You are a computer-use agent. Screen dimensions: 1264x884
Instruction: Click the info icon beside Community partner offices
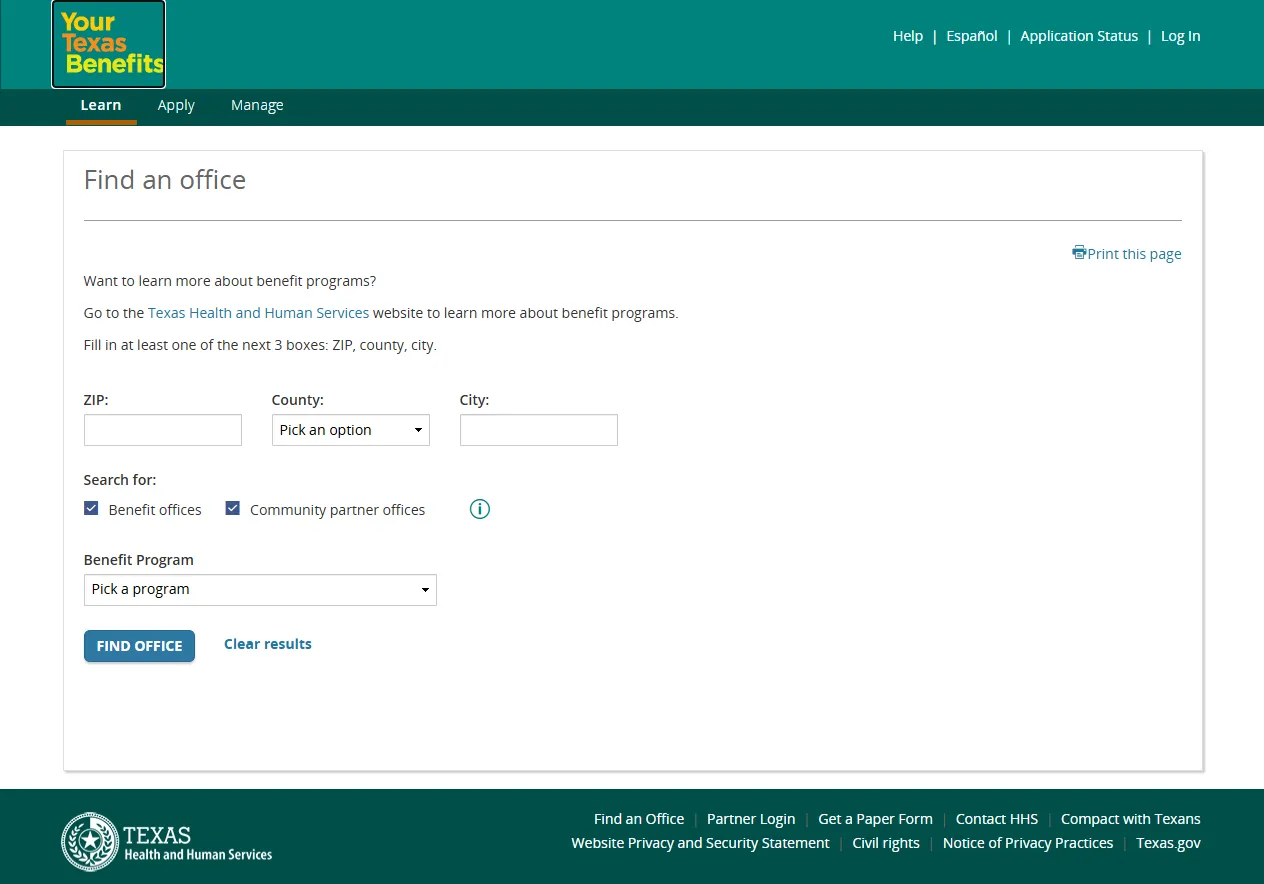[480, 509]
